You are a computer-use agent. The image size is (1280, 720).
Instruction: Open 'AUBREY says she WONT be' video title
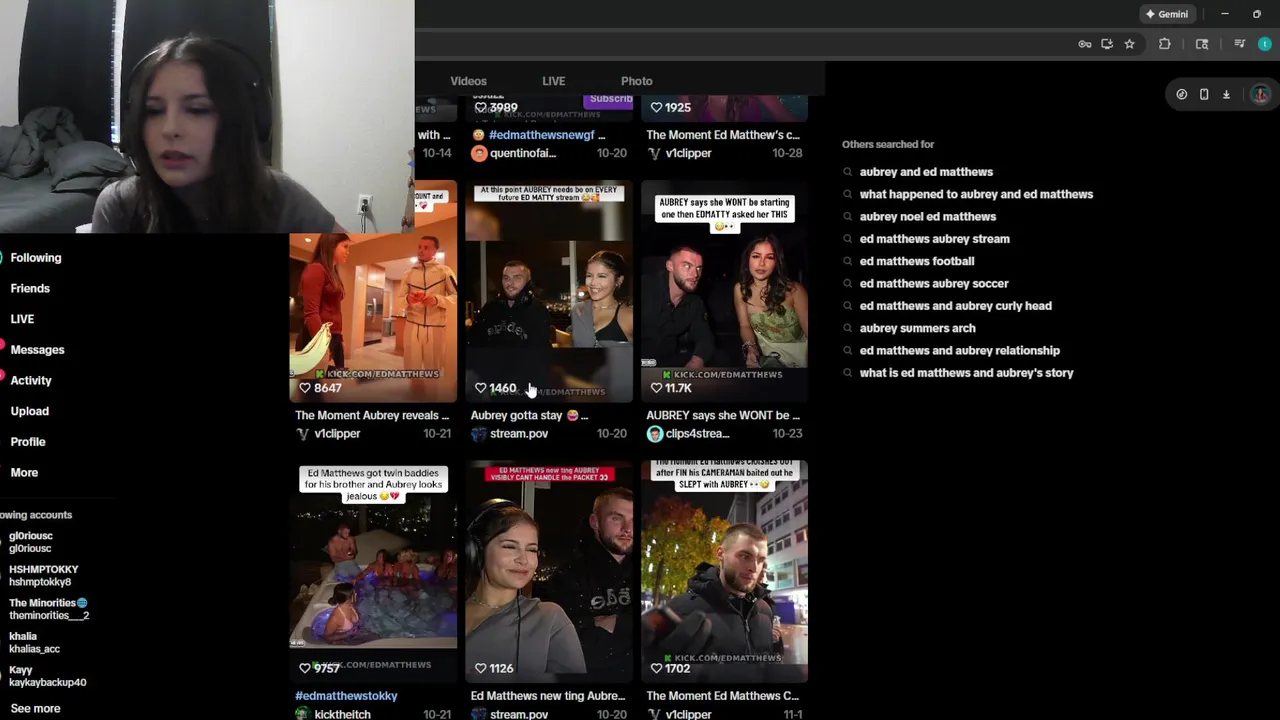(723, 415)
